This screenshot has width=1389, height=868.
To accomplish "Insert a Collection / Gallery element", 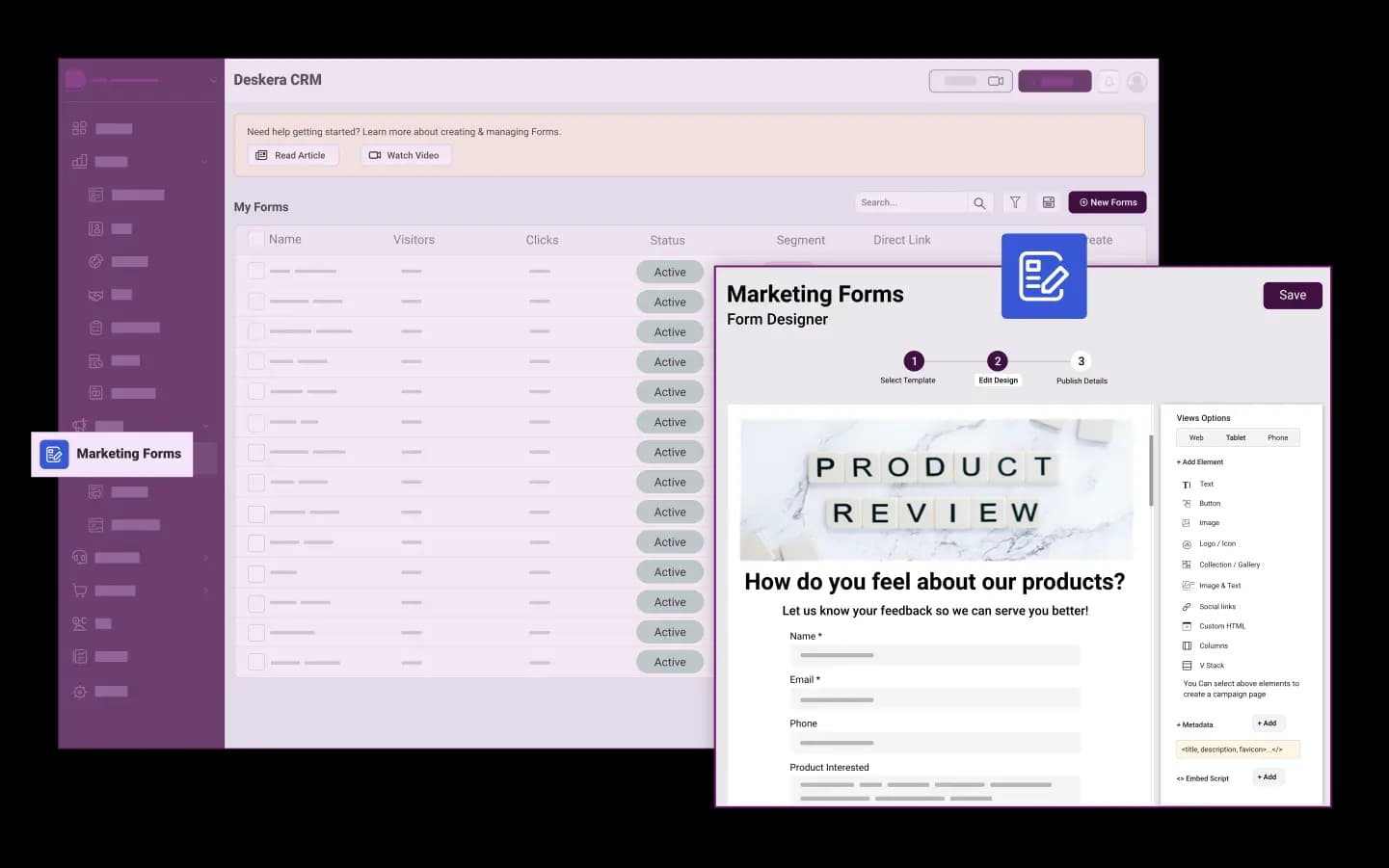I will 1228,565.
